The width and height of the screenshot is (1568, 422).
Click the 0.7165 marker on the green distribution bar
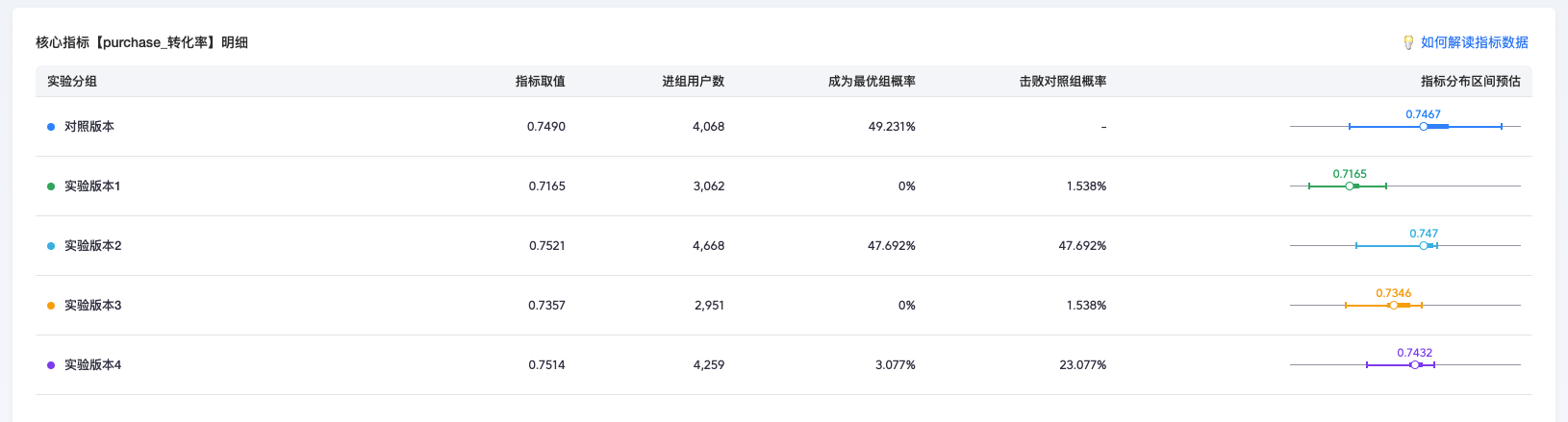[x=1350, y=186]
